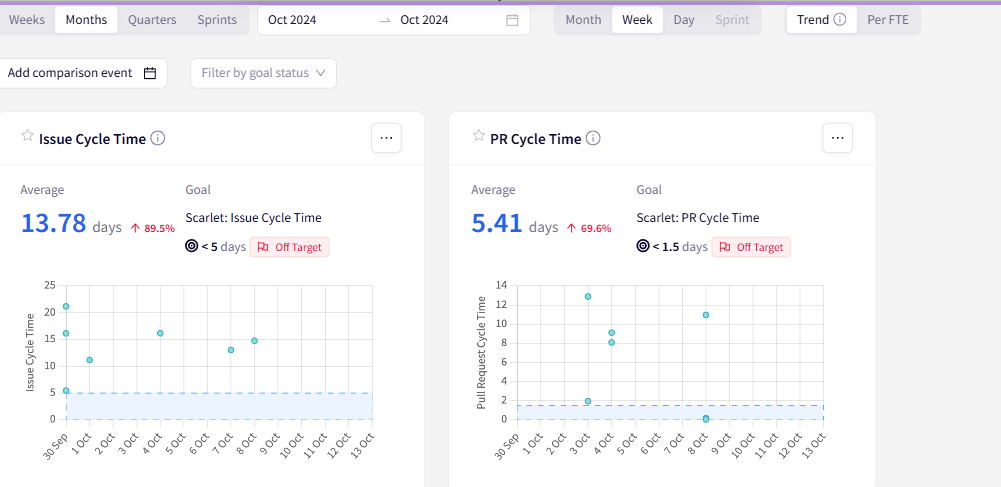Viewport: 1001px width, 487px height.
Task: Open the Scarlet: Issue Cycle Time goal
Action: [253, 218]
